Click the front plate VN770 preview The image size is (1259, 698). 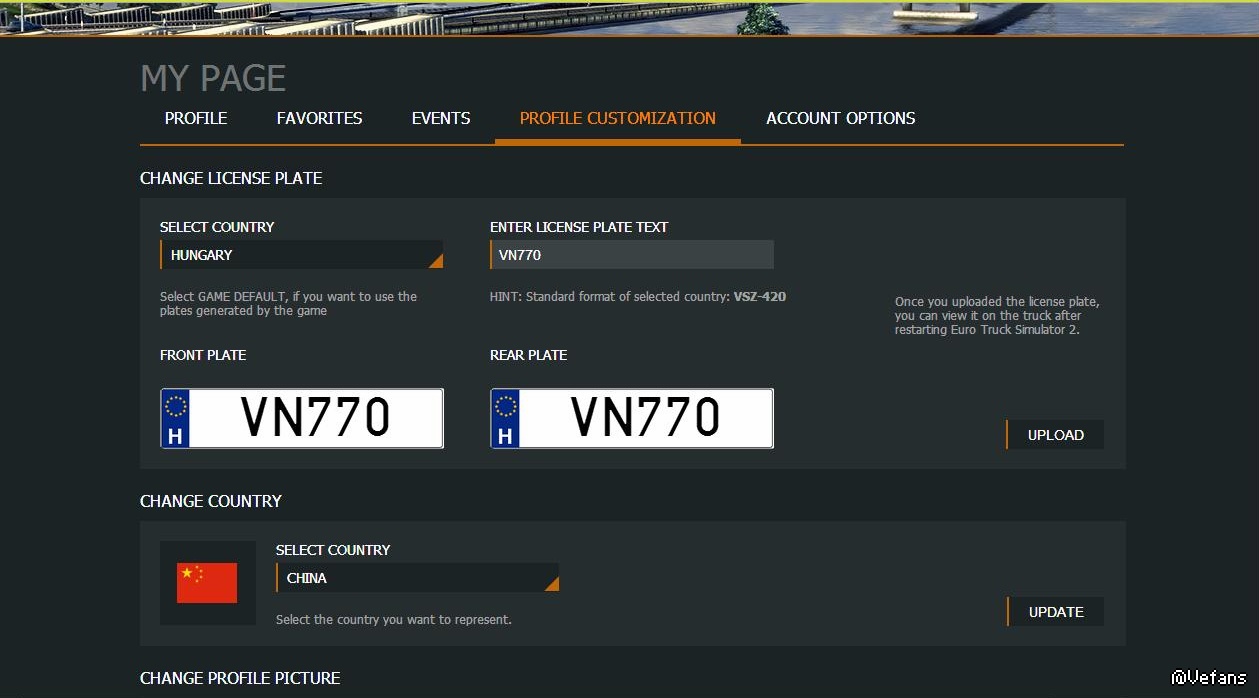pyautogui.click(x=302, y=418)
